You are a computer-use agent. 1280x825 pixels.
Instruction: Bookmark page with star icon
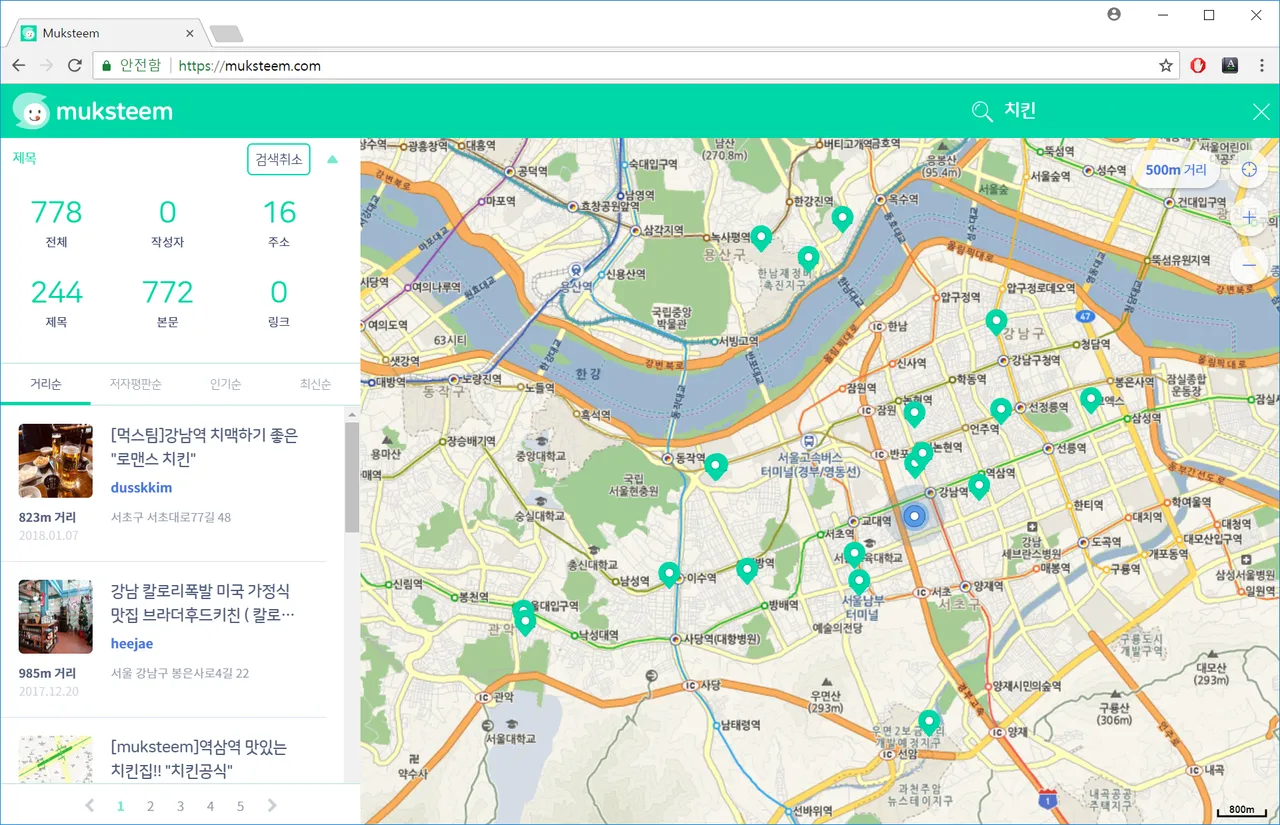coord(1165,65)
